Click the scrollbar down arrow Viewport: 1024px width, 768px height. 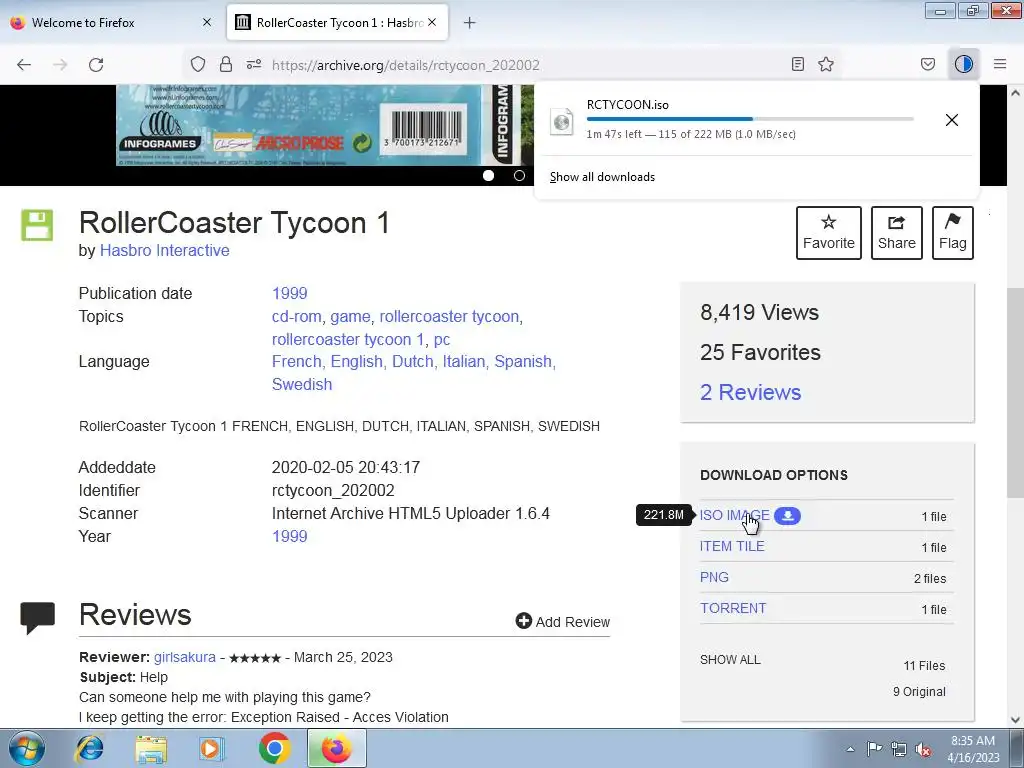point(1016,720)
